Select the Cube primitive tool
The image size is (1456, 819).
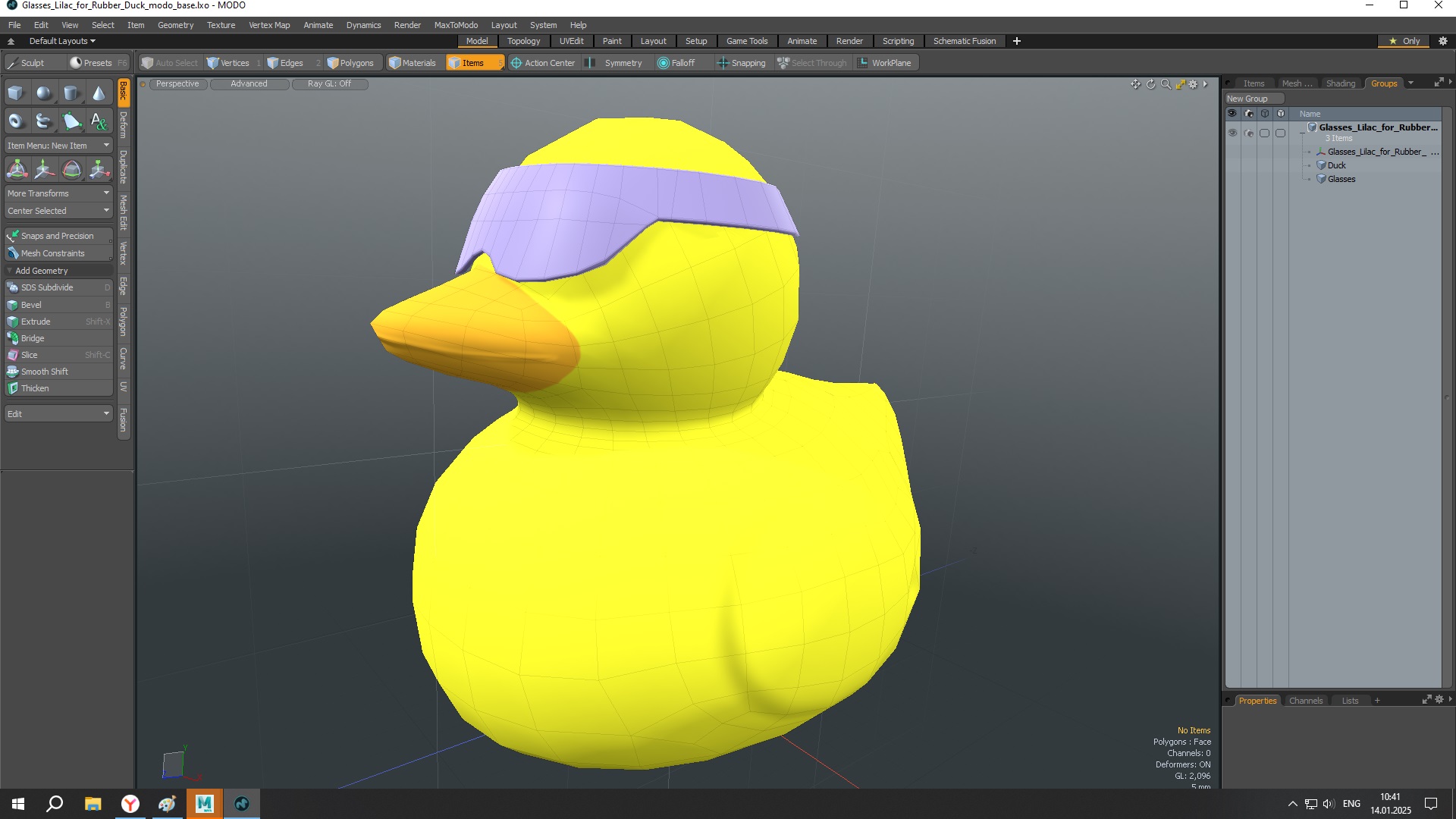pyautogui.click(x=16, y=93)
